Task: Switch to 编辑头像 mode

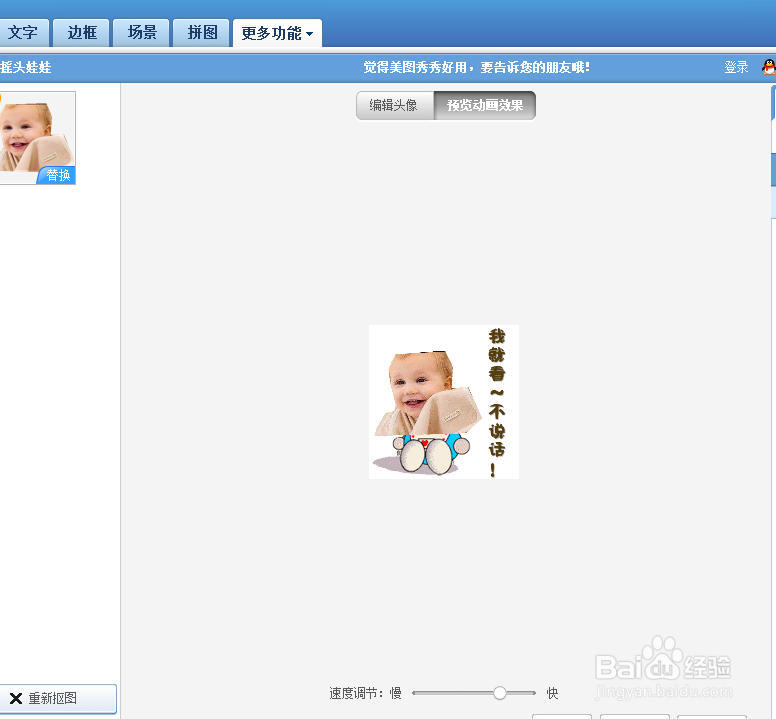Action: click(x=394, y=105)
